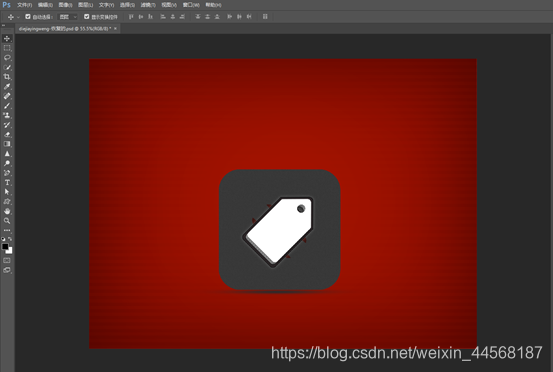Select the Gradient tool
Screen dimensions: 553x372
7,144
